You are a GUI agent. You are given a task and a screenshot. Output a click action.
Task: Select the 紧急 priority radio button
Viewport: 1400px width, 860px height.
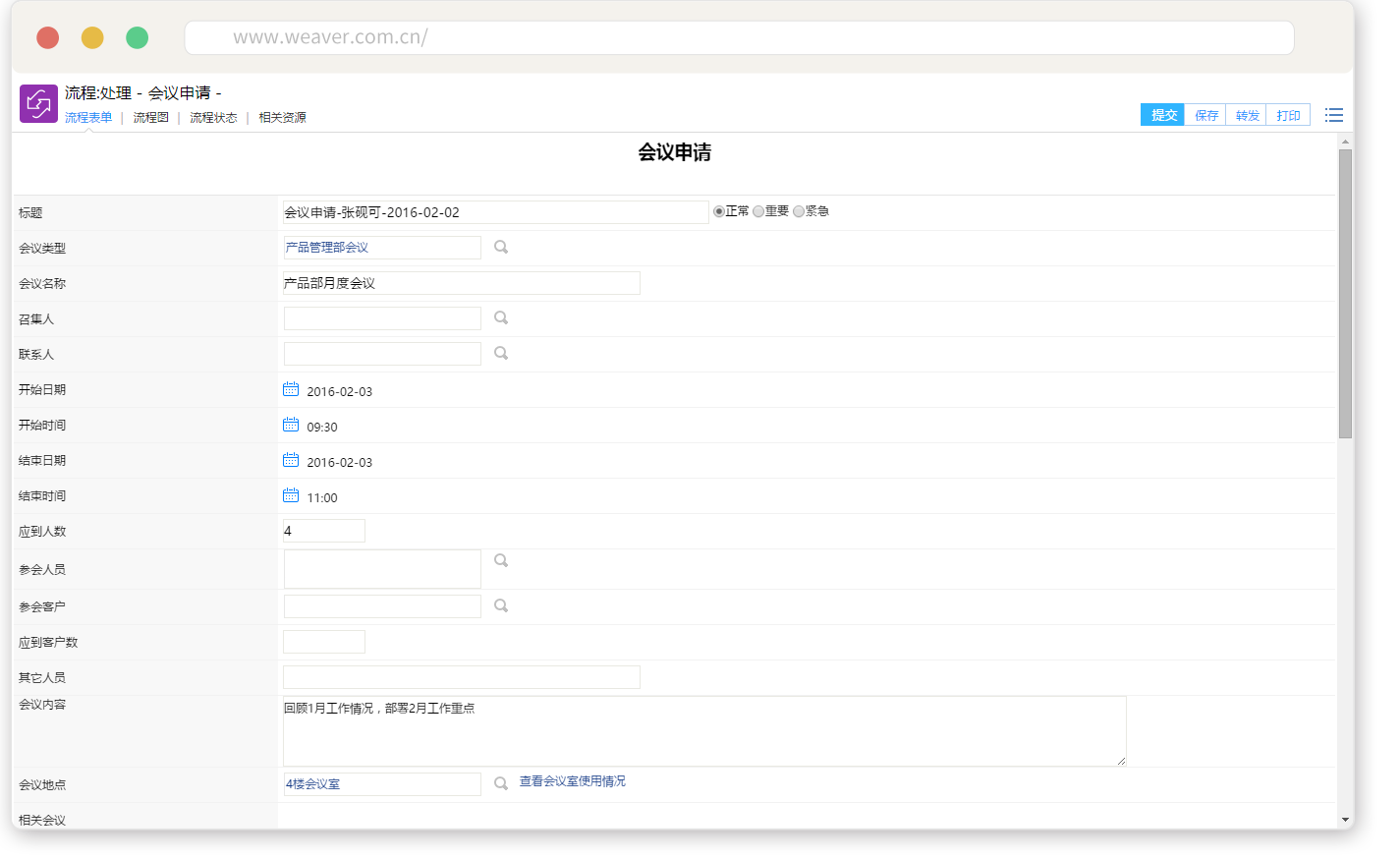(799, 211)
